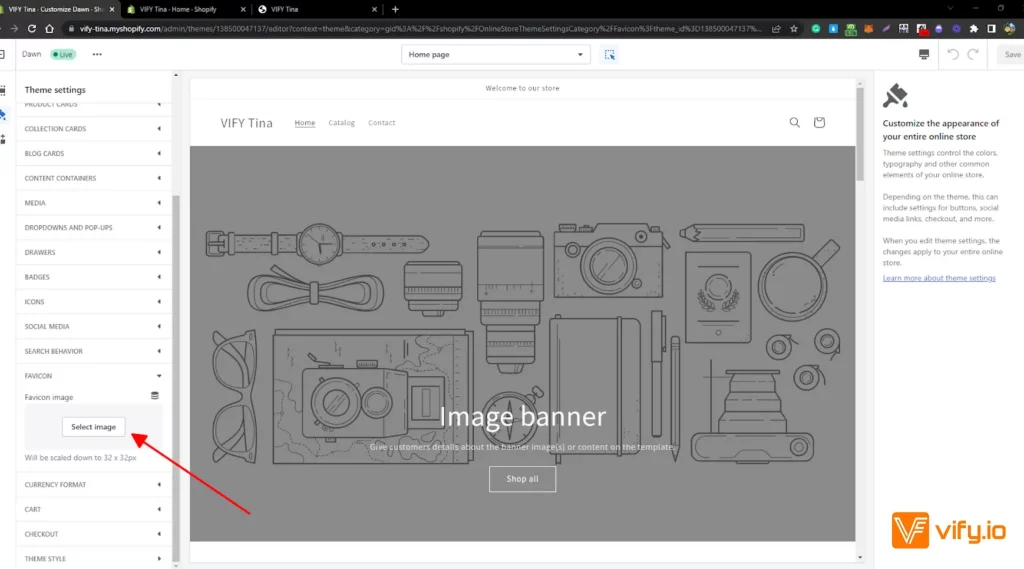Expand the Badges settings section
Screen dimensions: 1024x569
tap(93, 277)
